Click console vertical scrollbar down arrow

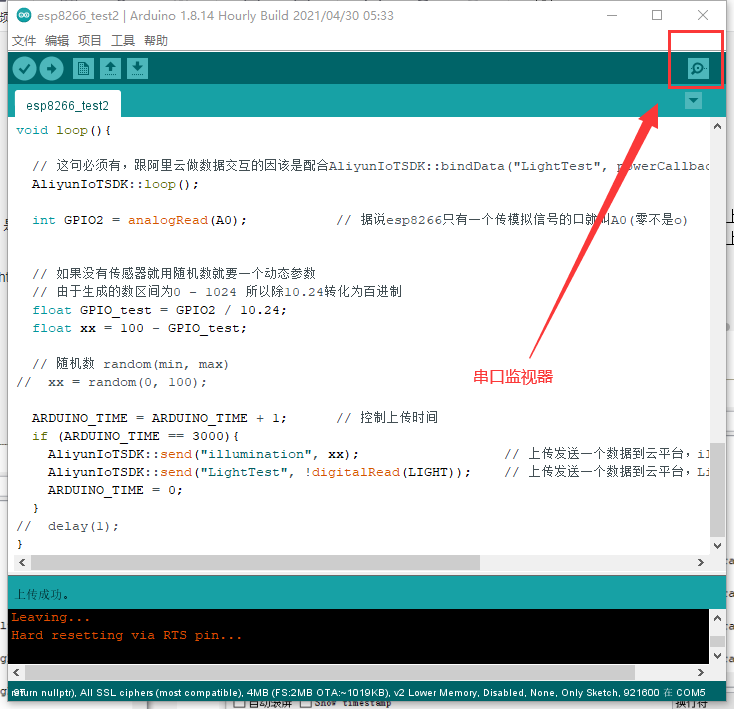[717, 656]
